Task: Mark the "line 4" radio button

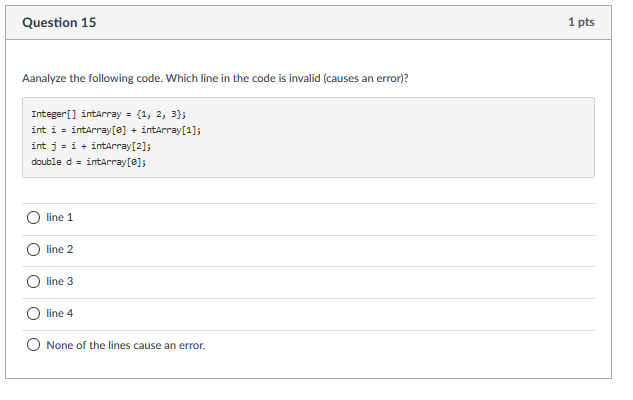Action: 33,313
